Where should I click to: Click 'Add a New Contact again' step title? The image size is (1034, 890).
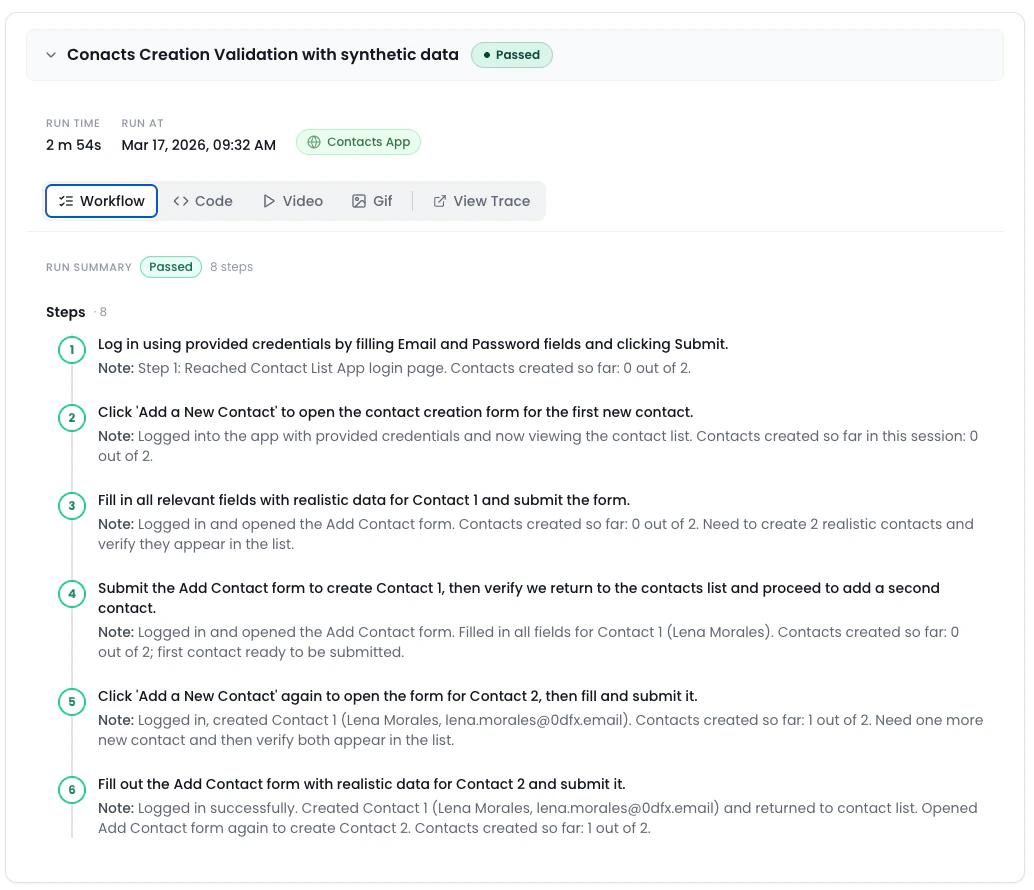point(398,696)
